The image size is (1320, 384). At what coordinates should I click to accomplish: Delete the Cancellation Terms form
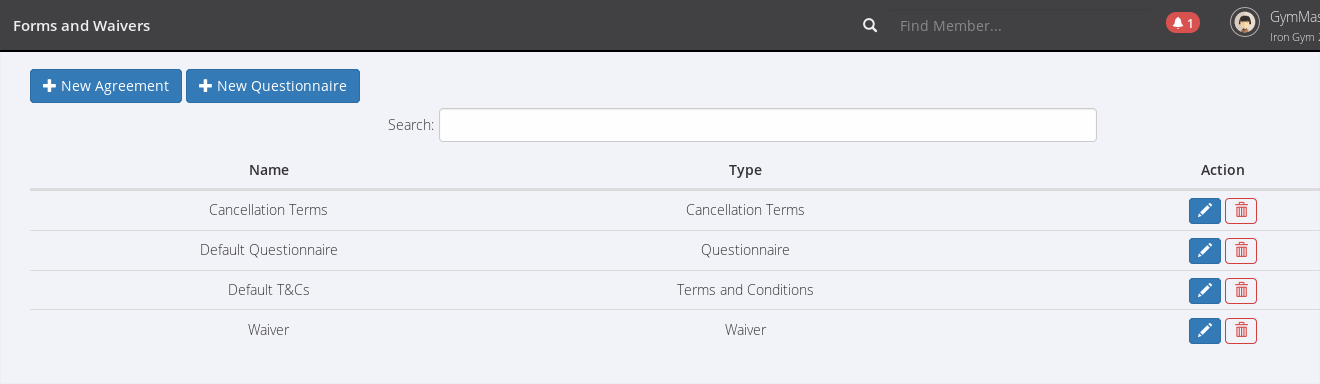tap(1241, 210)
